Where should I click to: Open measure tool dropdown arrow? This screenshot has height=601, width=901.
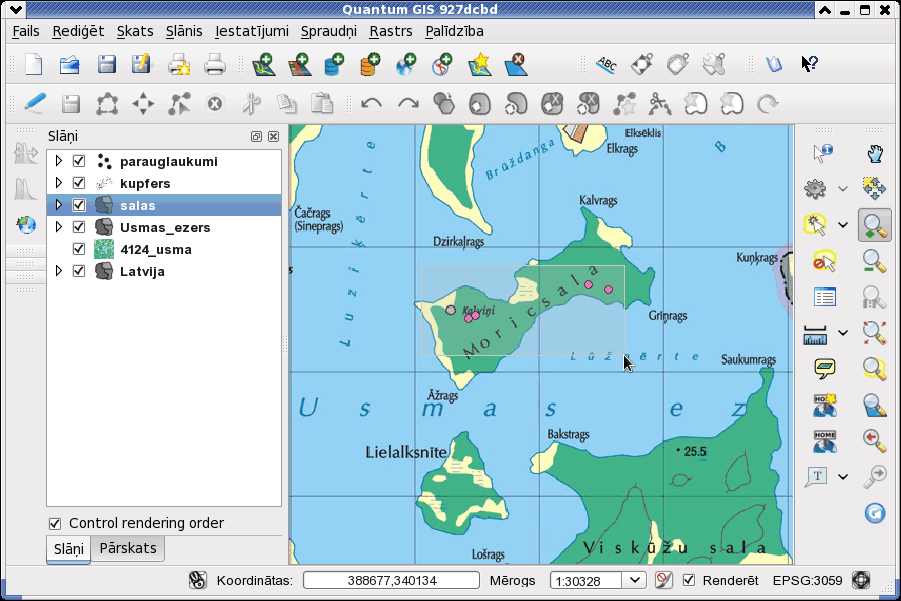pos(843,333)
